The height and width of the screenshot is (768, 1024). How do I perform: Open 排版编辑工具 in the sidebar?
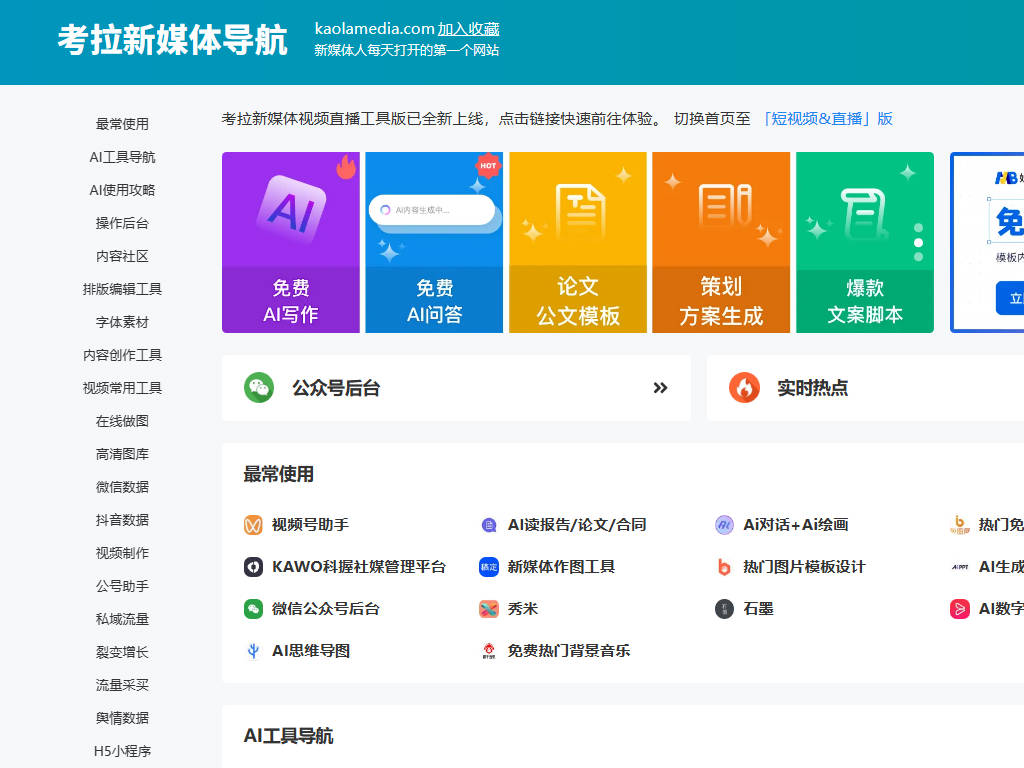point(122,289)
